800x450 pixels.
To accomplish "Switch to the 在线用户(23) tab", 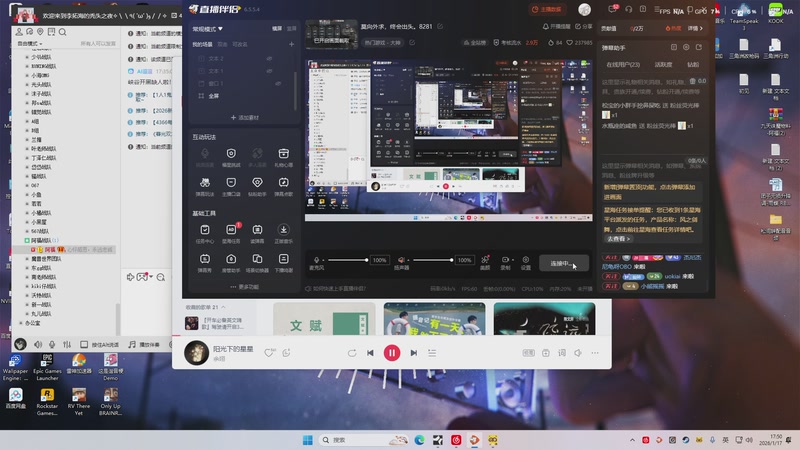I will [x=623, y=65].
